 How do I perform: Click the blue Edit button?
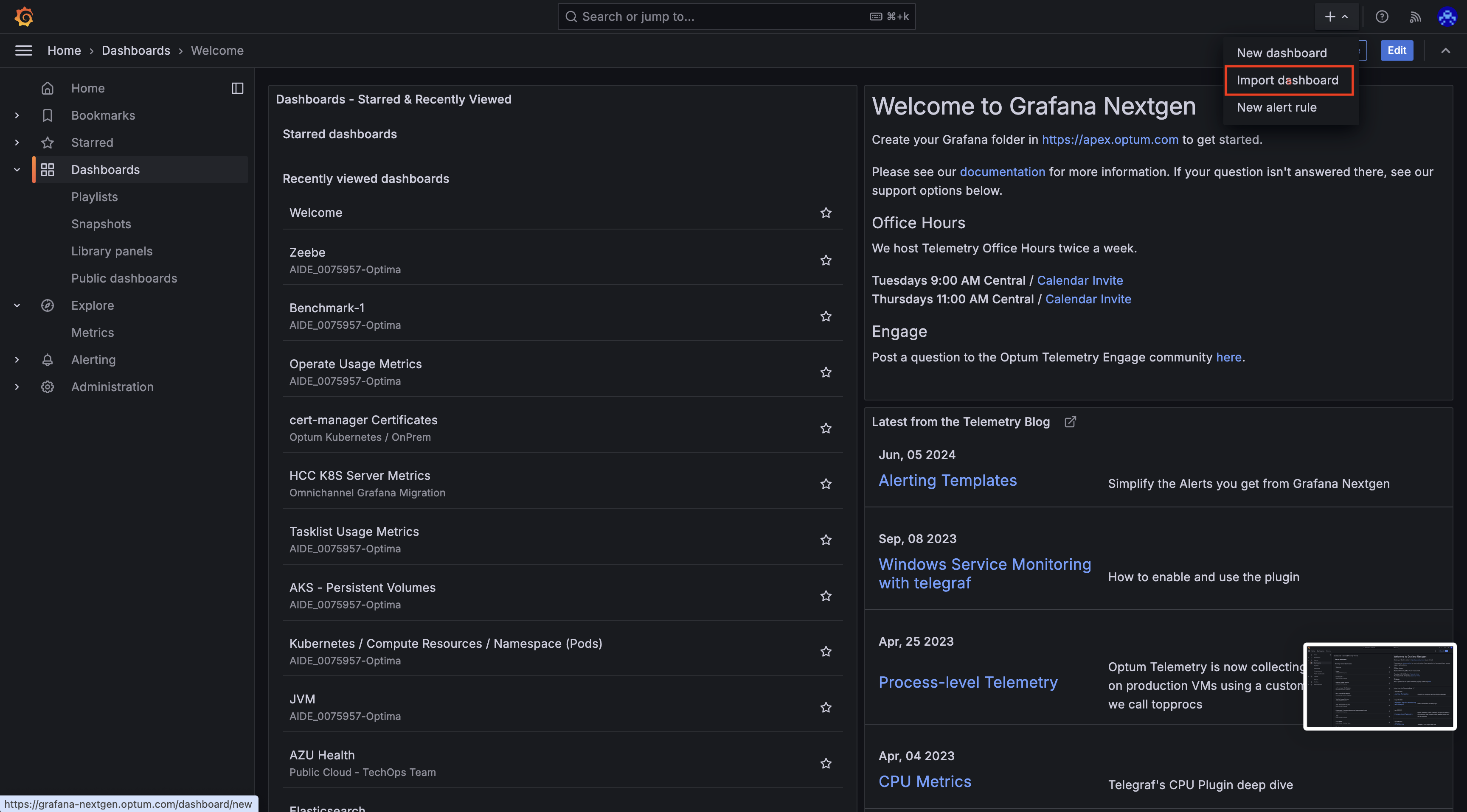pyautogui.click(x=1397, y=50)
